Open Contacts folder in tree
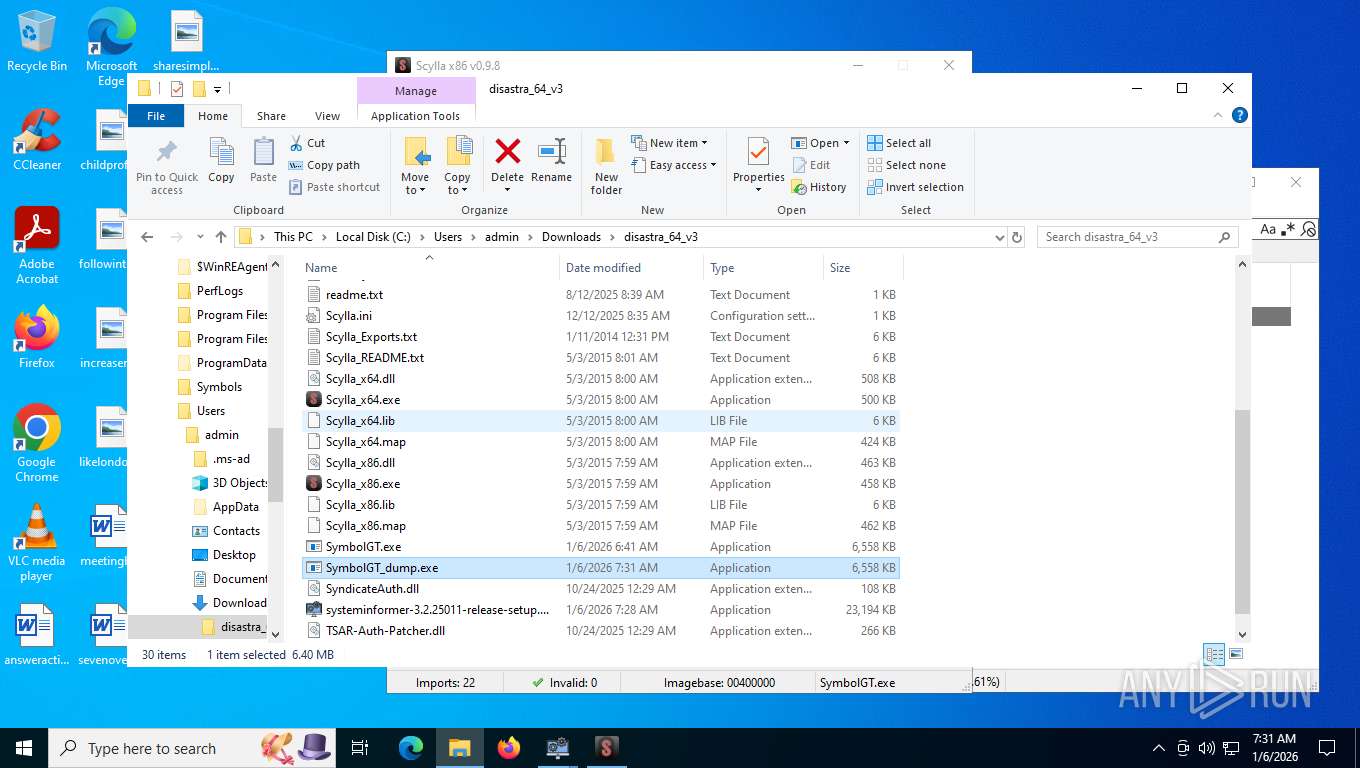1360x768 pixels. (236, 531)
